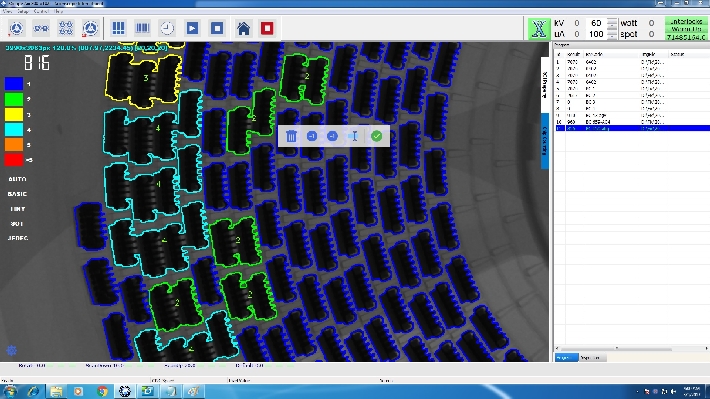Open Chrome from the Windows taskbar
710x399 pixels.
point(102,391)
